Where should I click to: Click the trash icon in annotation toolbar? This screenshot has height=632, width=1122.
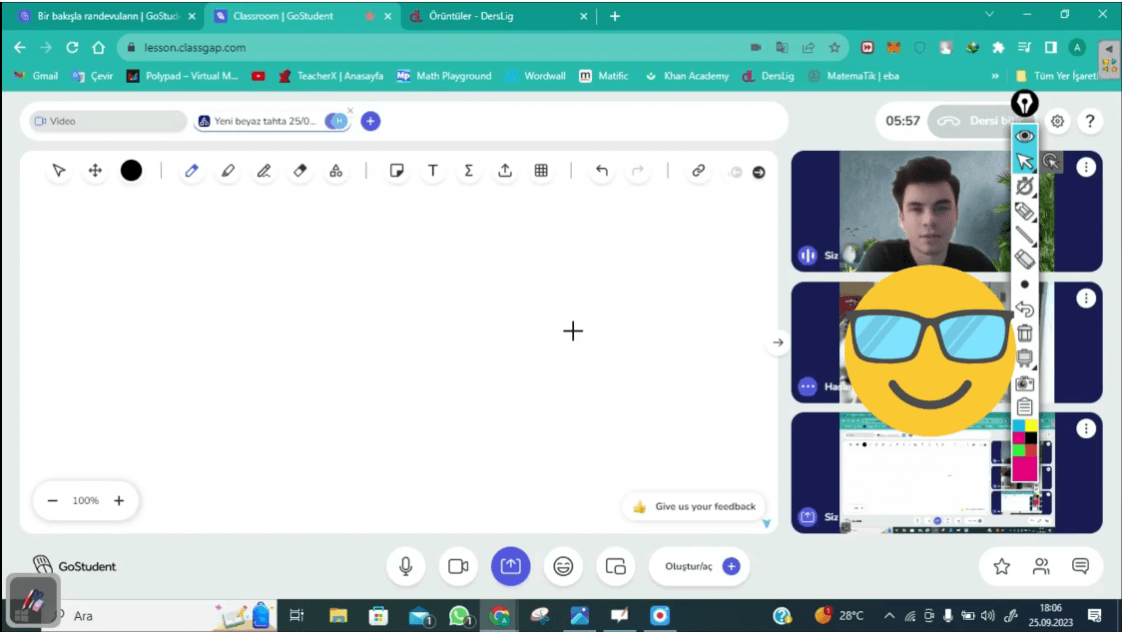coord(1025,333)
